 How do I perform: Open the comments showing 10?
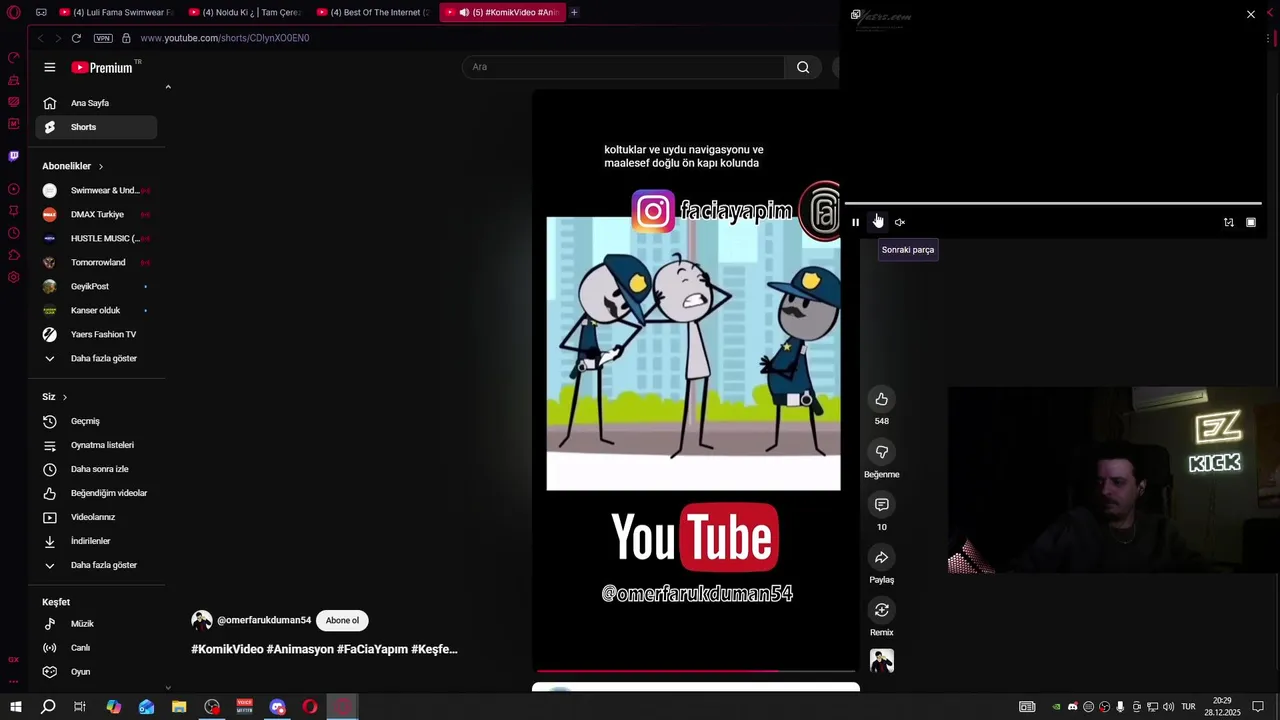881,505
